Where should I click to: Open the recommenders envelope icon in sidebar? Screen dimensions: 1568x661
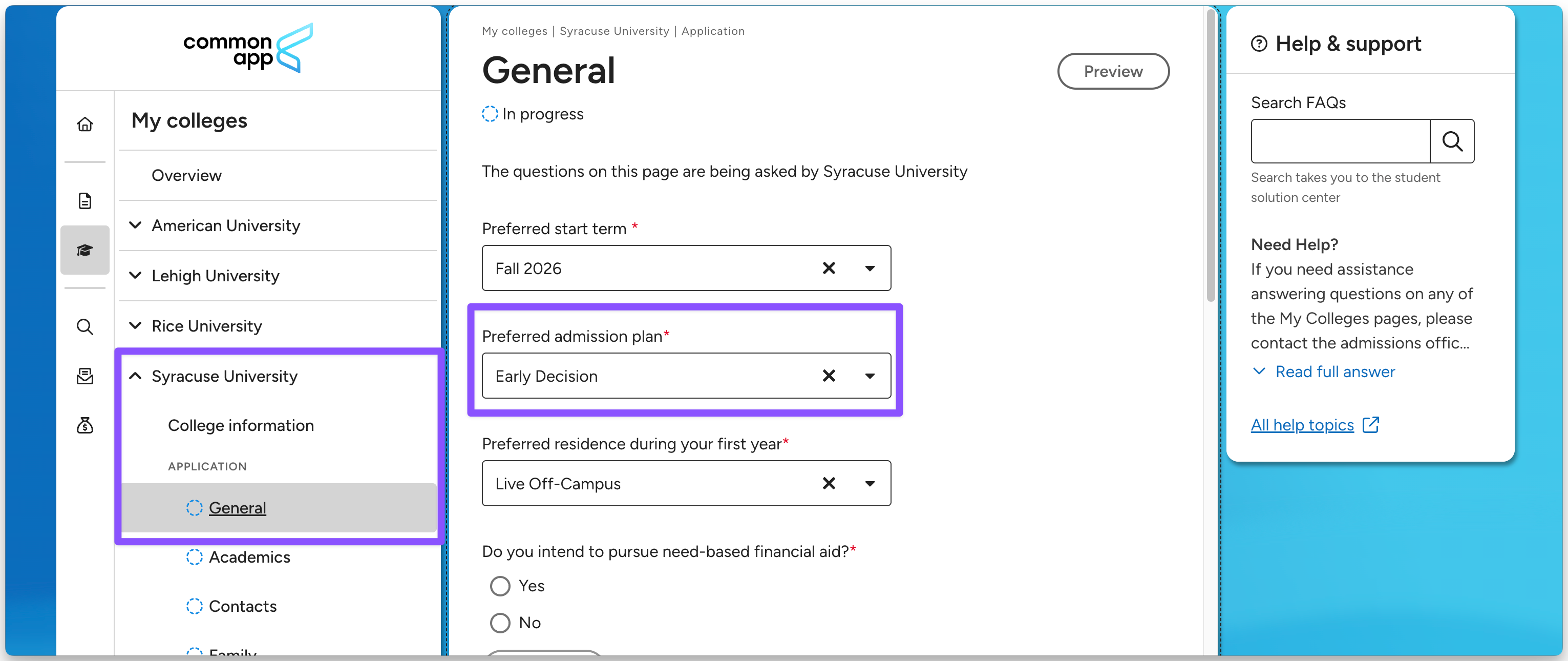point(84,376)
